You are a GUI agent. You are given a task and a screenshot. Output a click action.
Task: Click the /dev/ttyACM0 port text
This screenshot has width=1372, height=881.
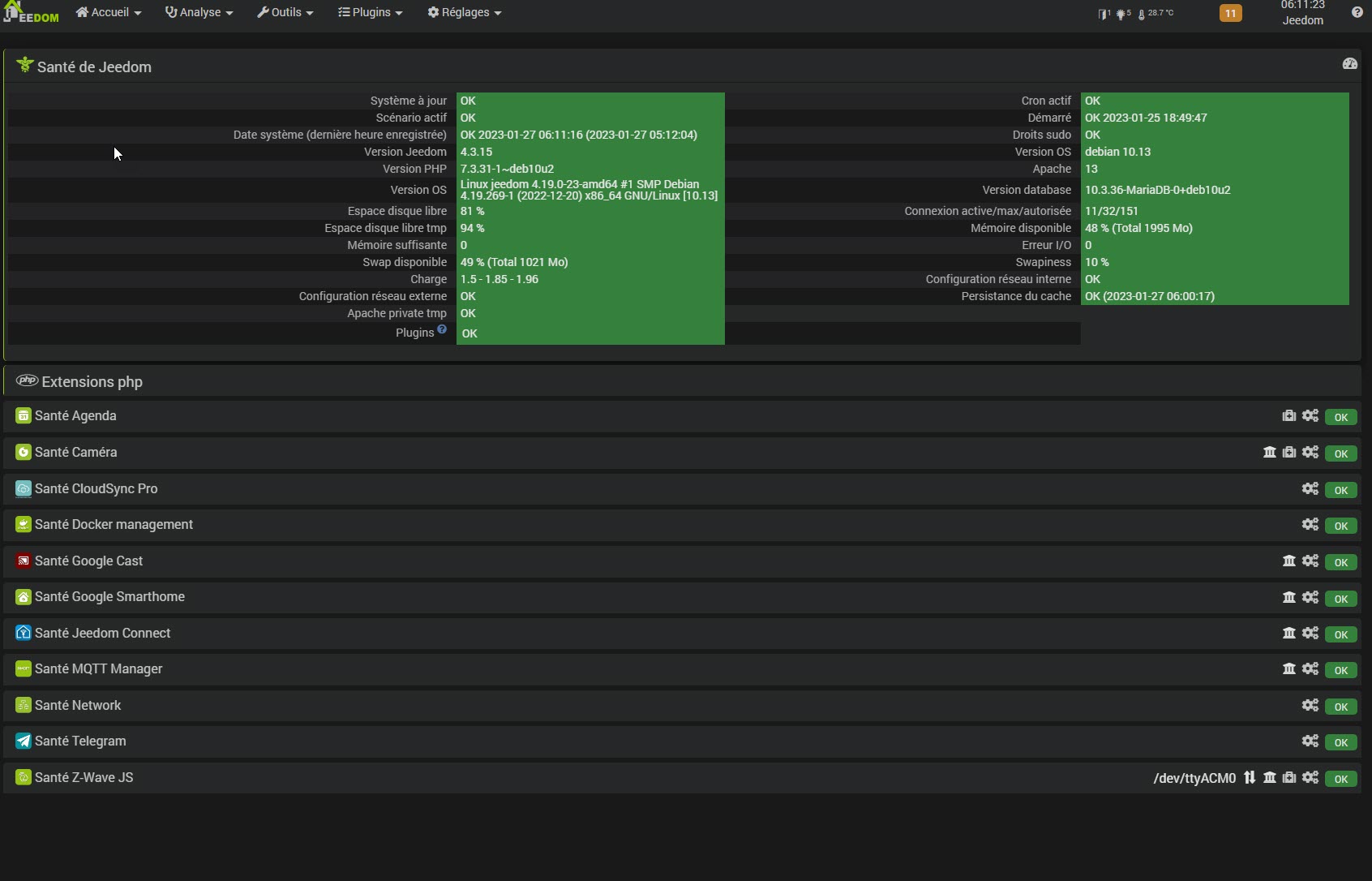1194,778
